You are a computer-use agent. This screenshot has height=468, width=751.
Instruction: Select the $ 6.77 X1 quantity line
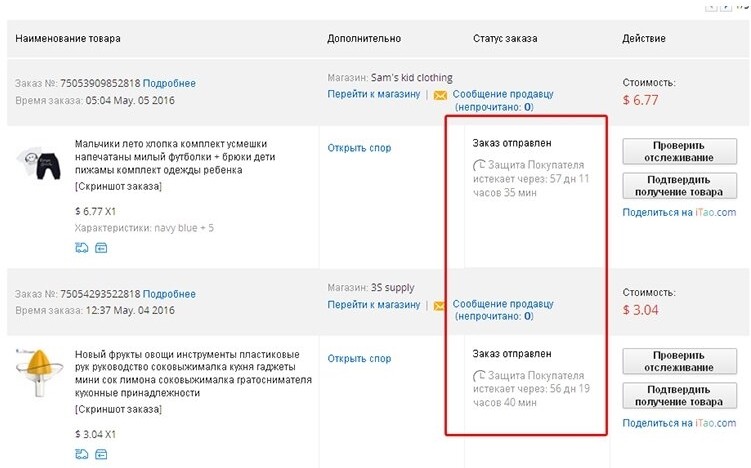tap(95, 211)
